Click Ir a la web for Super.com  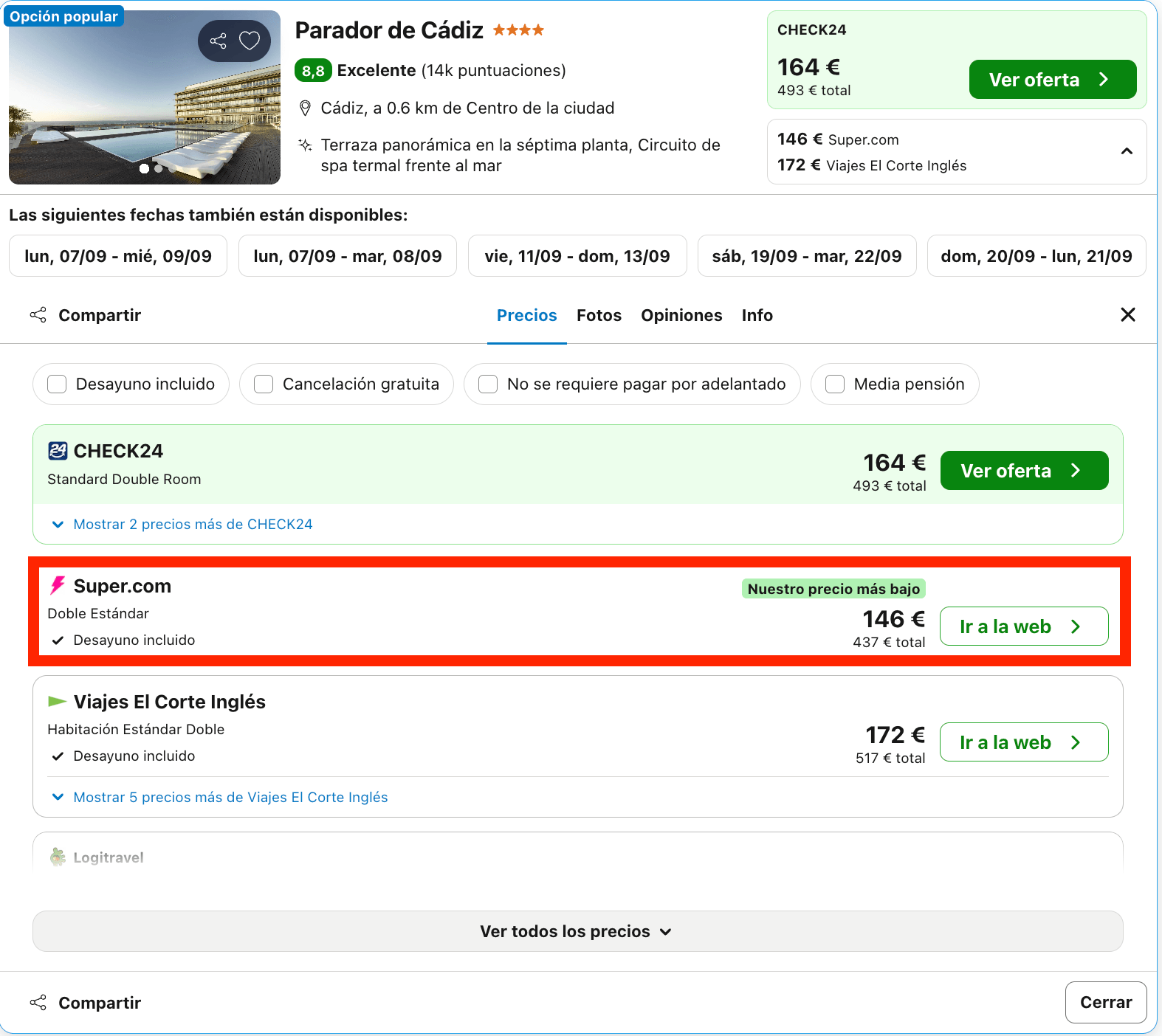click(1024, 626)
